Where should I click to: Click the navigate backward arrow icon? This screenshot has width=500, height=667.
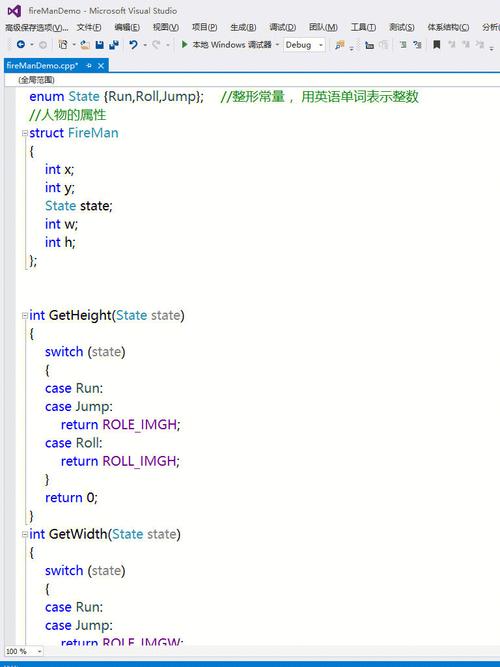click(20, 44)
